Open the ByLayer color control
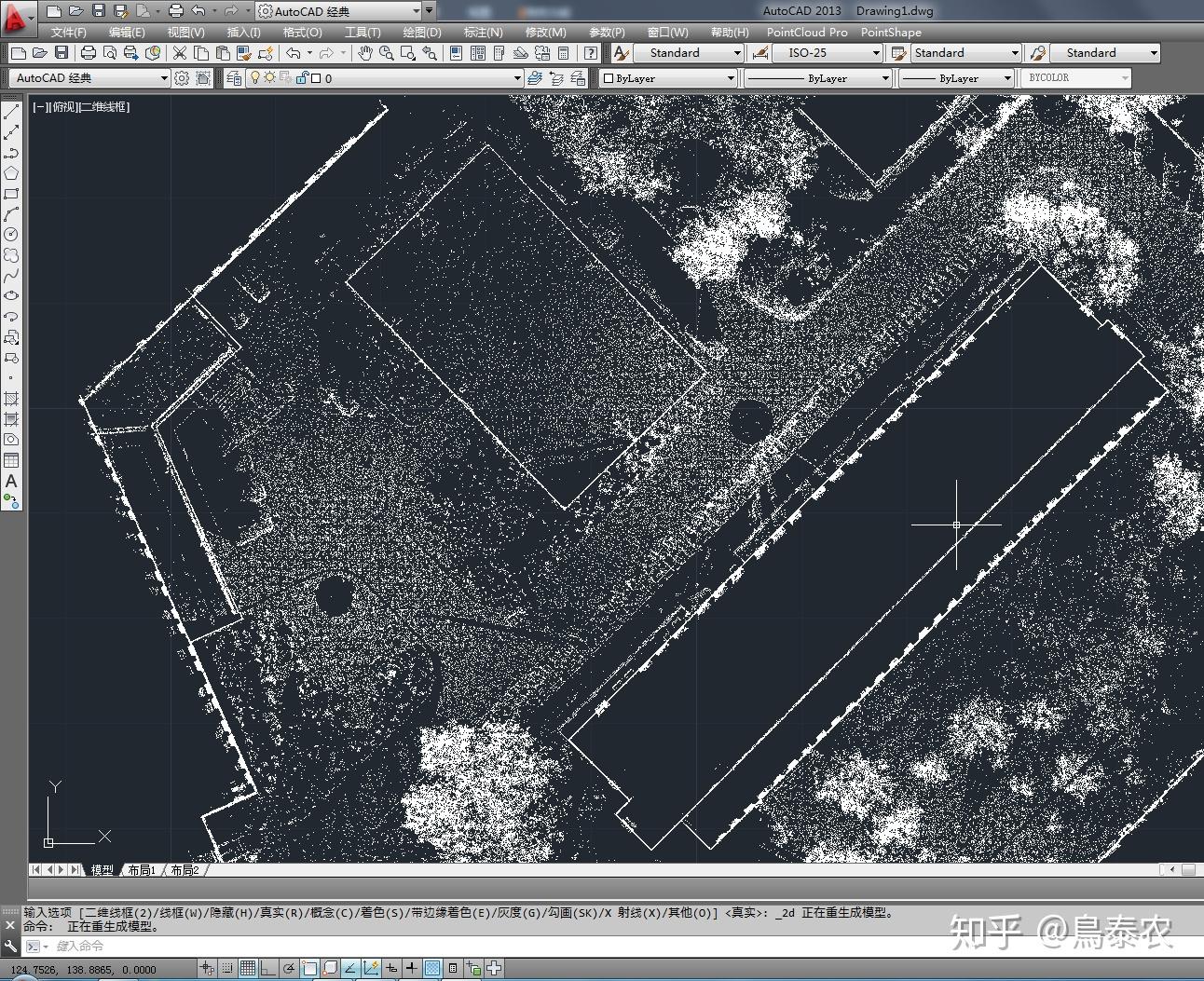 (x=668, y=78)
